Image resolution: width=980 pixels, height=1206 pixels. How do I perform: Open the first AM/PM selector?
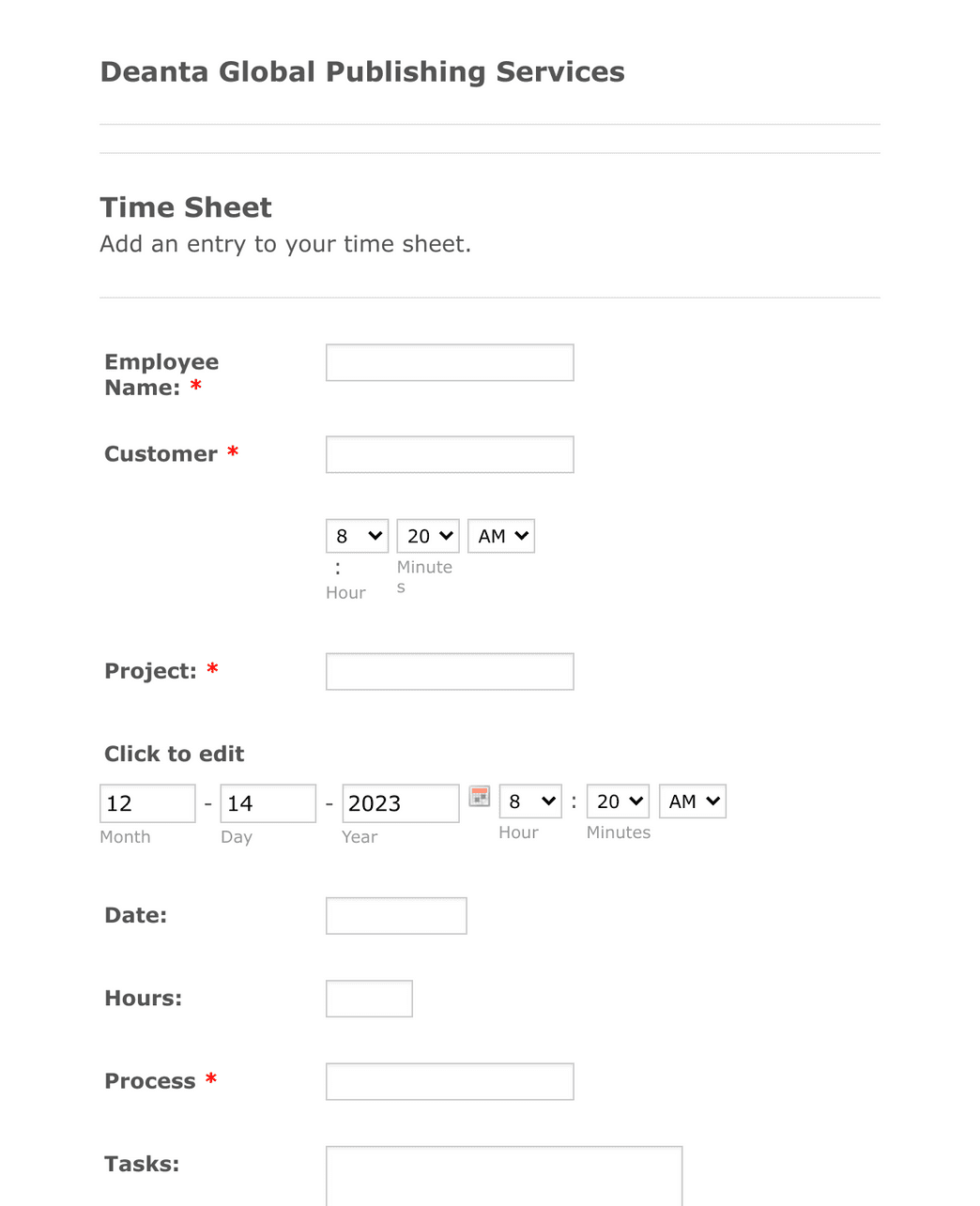coord(500,536)
